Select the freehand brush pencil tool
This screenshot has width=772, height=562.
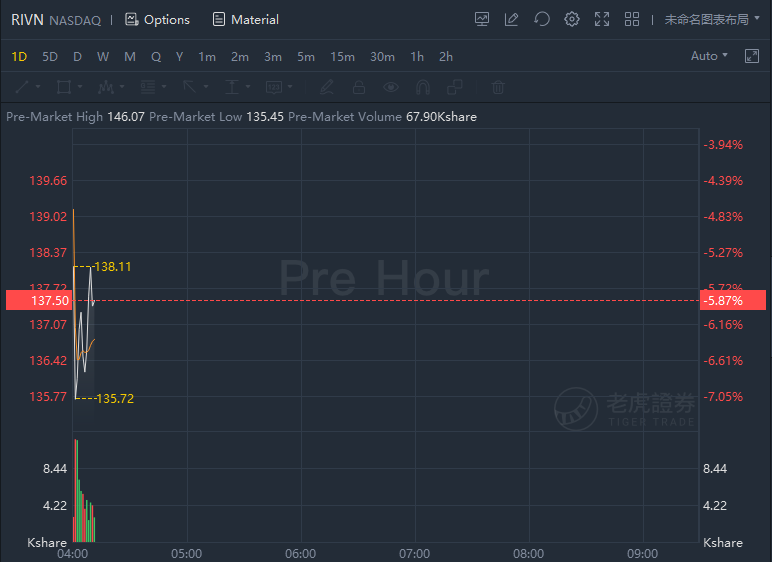327,87
